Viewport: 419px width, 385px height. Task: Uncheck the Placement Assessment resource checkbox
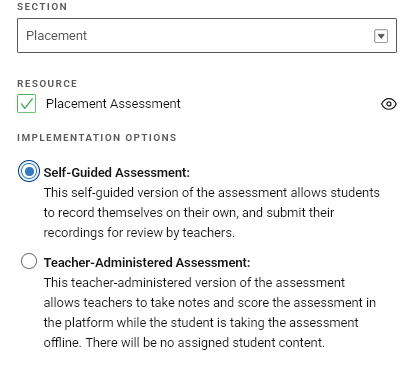tap(26, 104)
